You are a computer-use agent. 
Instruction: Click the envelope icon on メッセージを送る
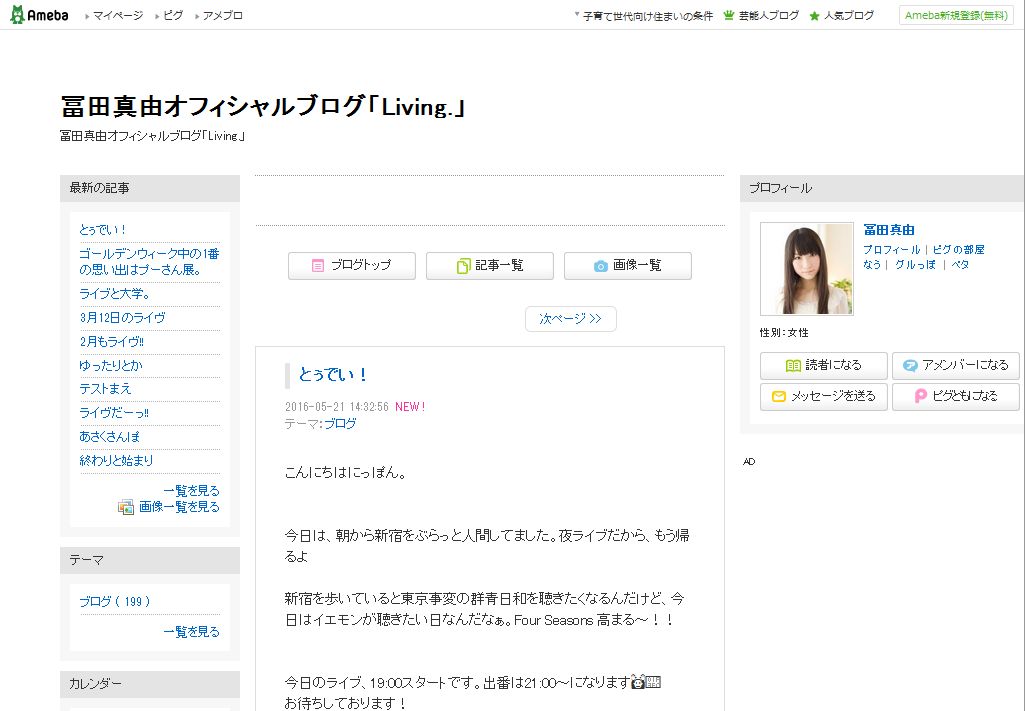779,396
